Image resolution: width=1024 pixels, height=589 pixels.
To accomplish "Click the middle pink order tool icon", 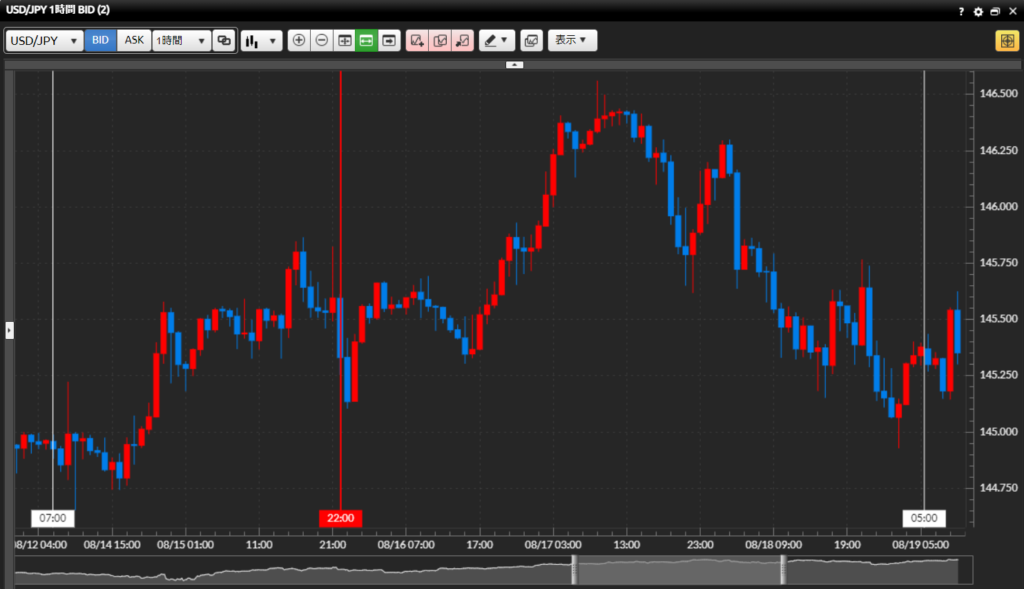I will click(x=440, y=41).
